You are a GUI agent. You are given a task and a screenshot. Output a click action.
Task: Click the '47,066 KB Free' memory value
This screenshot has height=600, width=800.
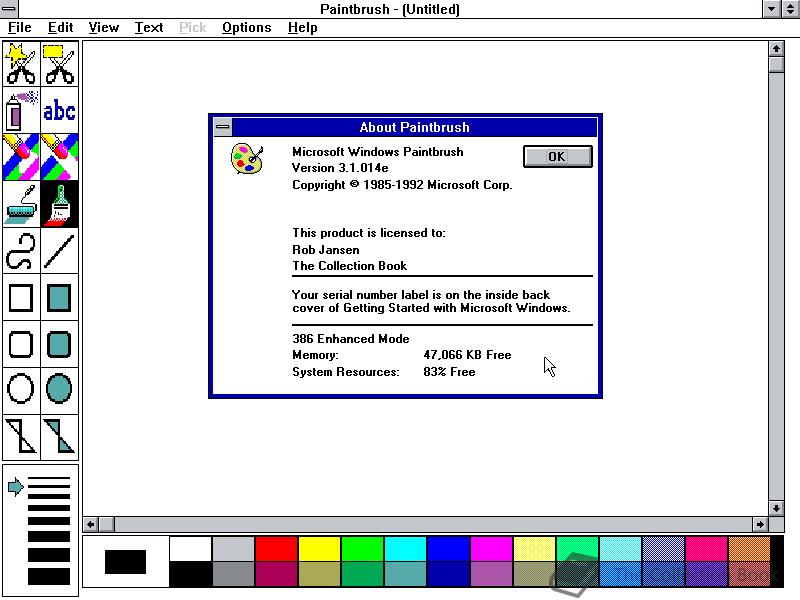[467, 355]
